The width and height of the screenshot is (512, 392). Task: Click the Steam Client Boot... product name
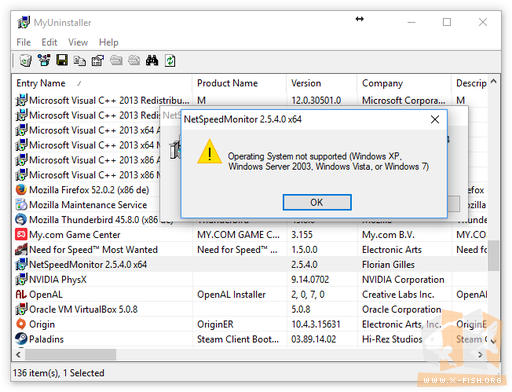click(238, 339)
